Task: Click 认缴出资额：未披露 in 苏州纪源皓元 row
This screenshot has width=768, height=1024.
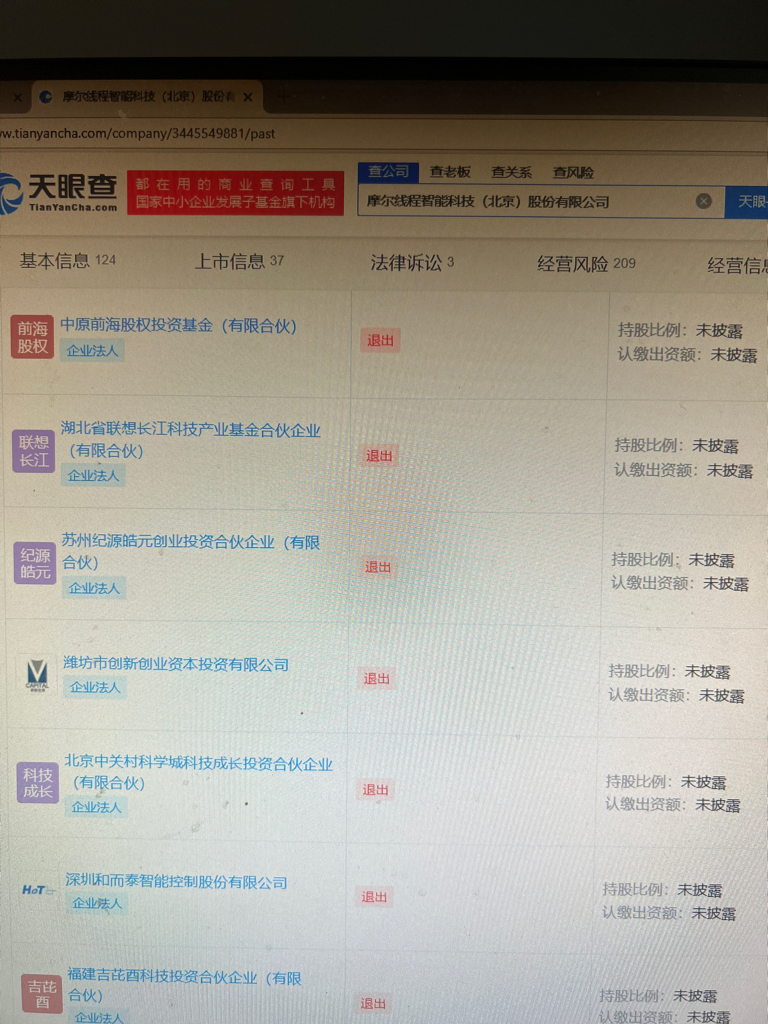Action: 680,583
